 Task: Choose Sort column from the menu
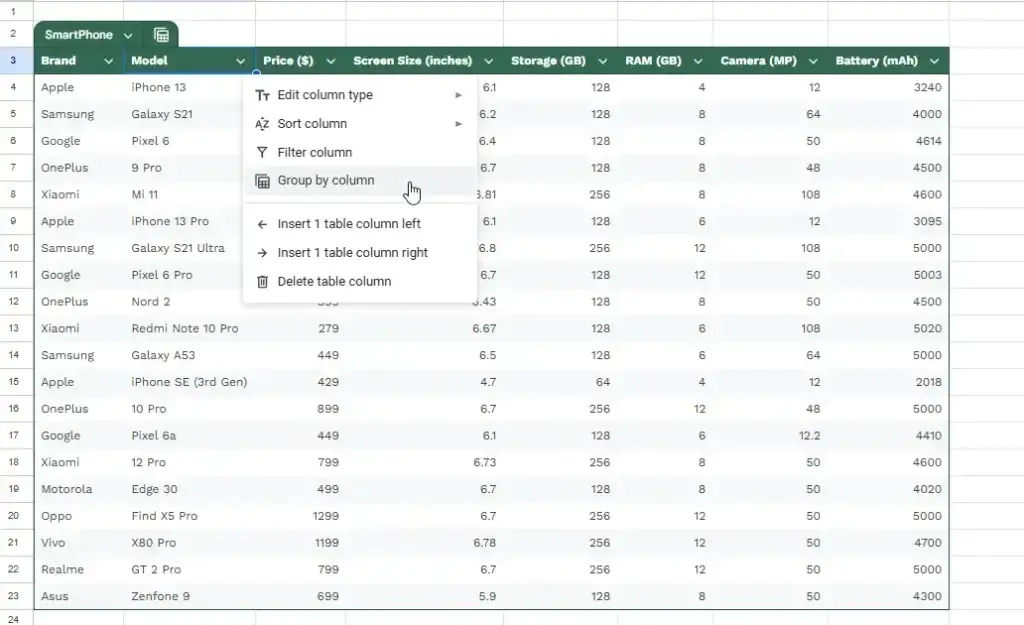(x=360, y=124)
